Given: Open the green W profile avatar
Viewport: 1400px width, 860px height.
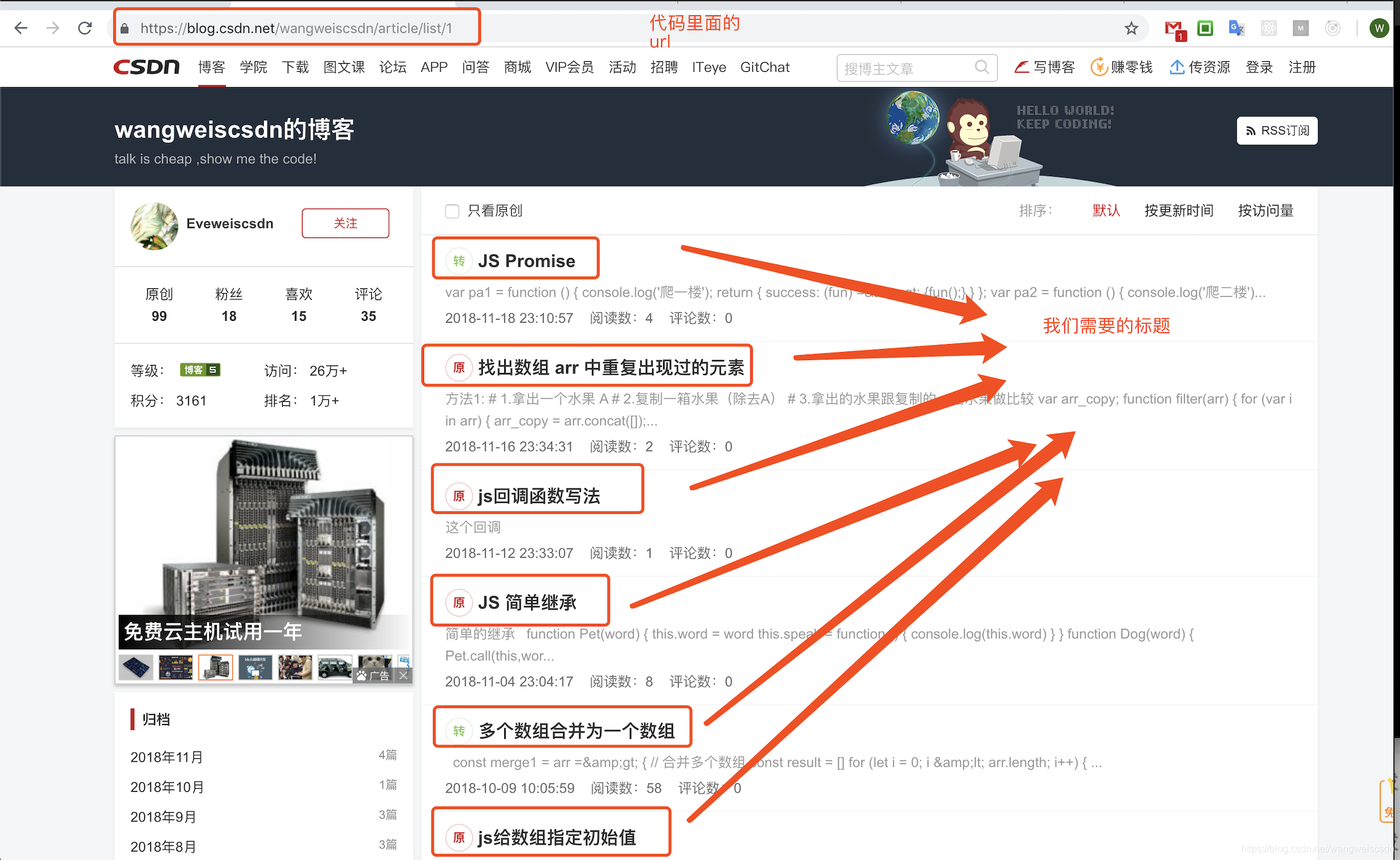Looking at the screenshot, I should click(1379, 28).
